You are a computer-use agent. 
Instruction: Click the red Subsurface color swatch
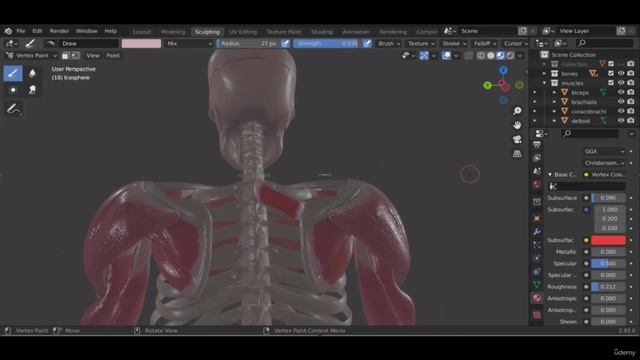pos(608,240)
